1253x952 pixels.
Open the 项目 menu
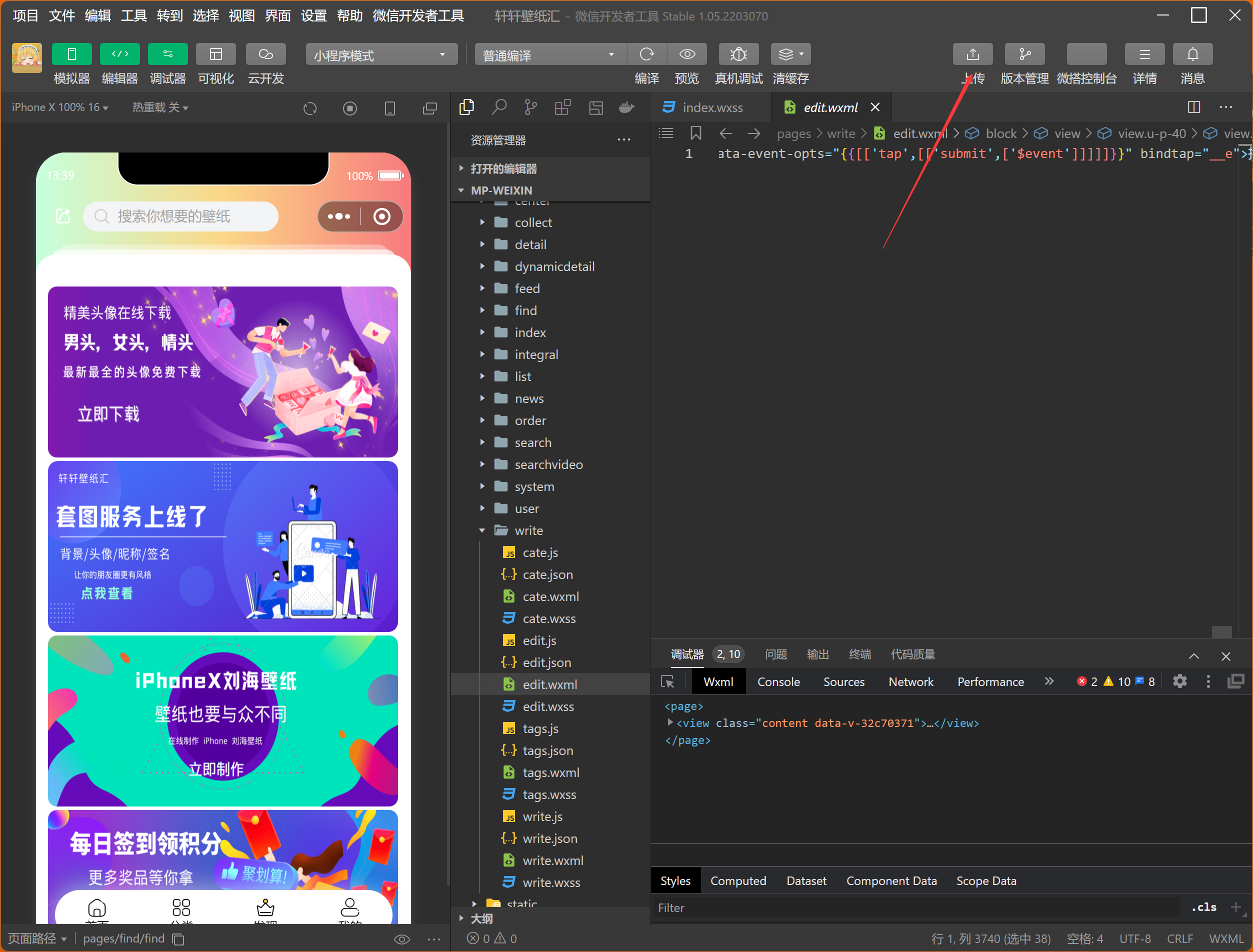tap(25, 16)
